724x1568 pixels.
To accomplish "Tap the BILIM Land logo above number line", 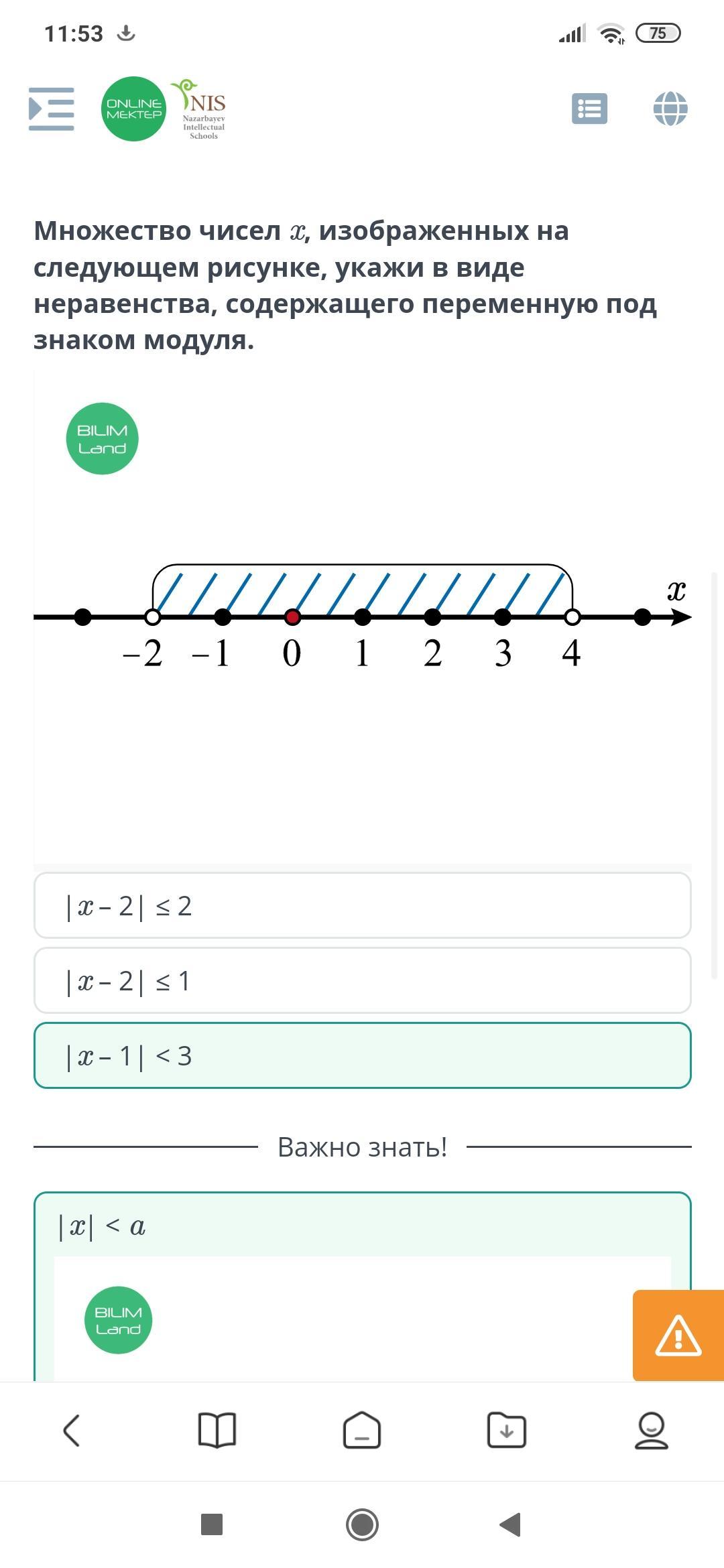I will (x=102, y=439).
